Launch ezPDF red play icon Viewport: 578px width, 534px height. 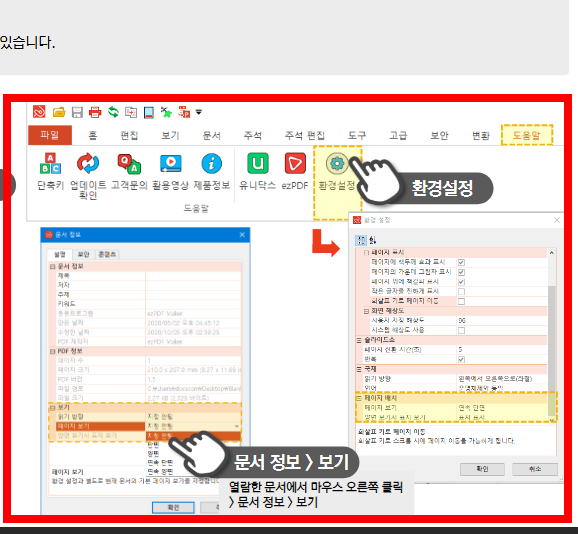pyautogui.click(x=295, y=163)
